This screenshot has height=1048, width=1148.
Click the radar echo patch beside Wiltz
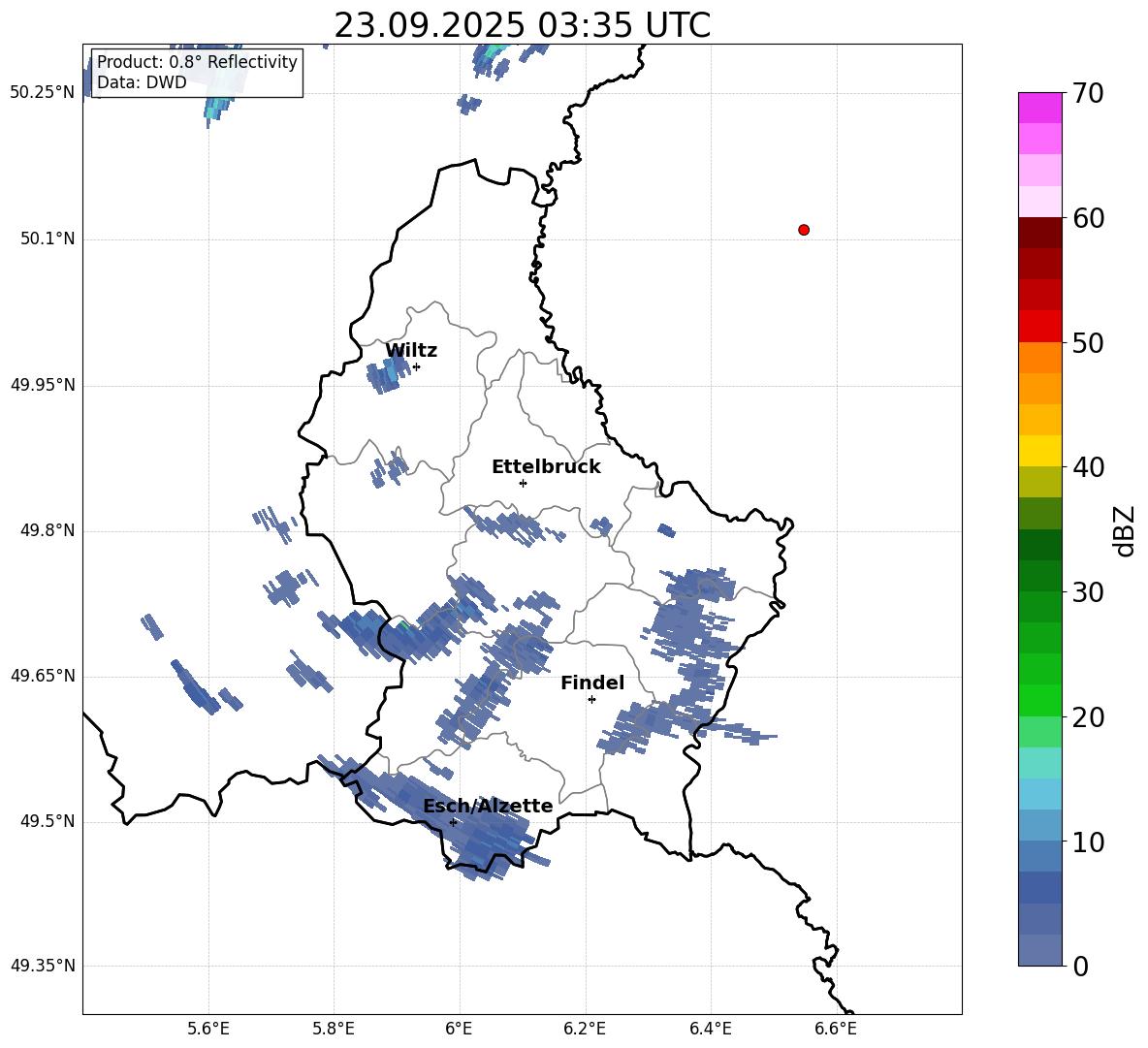387,373
